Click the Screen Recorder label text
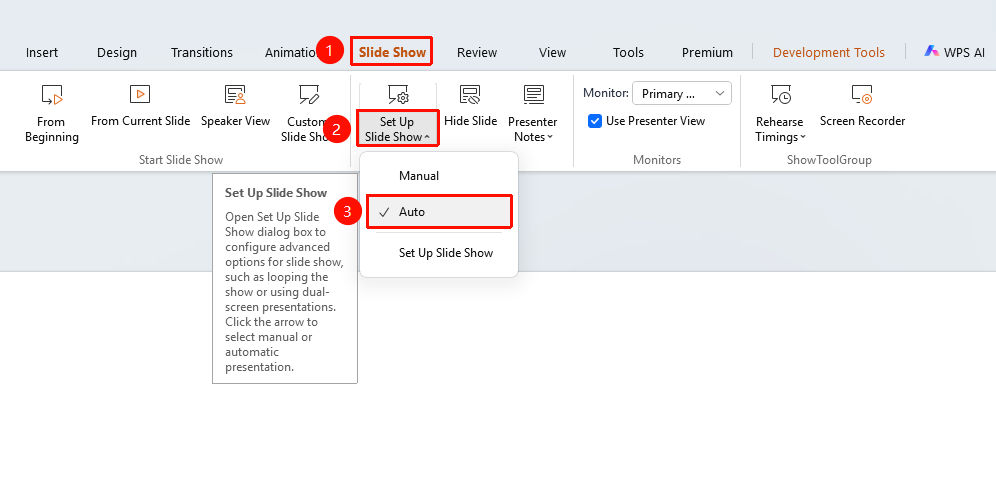The image size is (996, 498). [862, 121]
